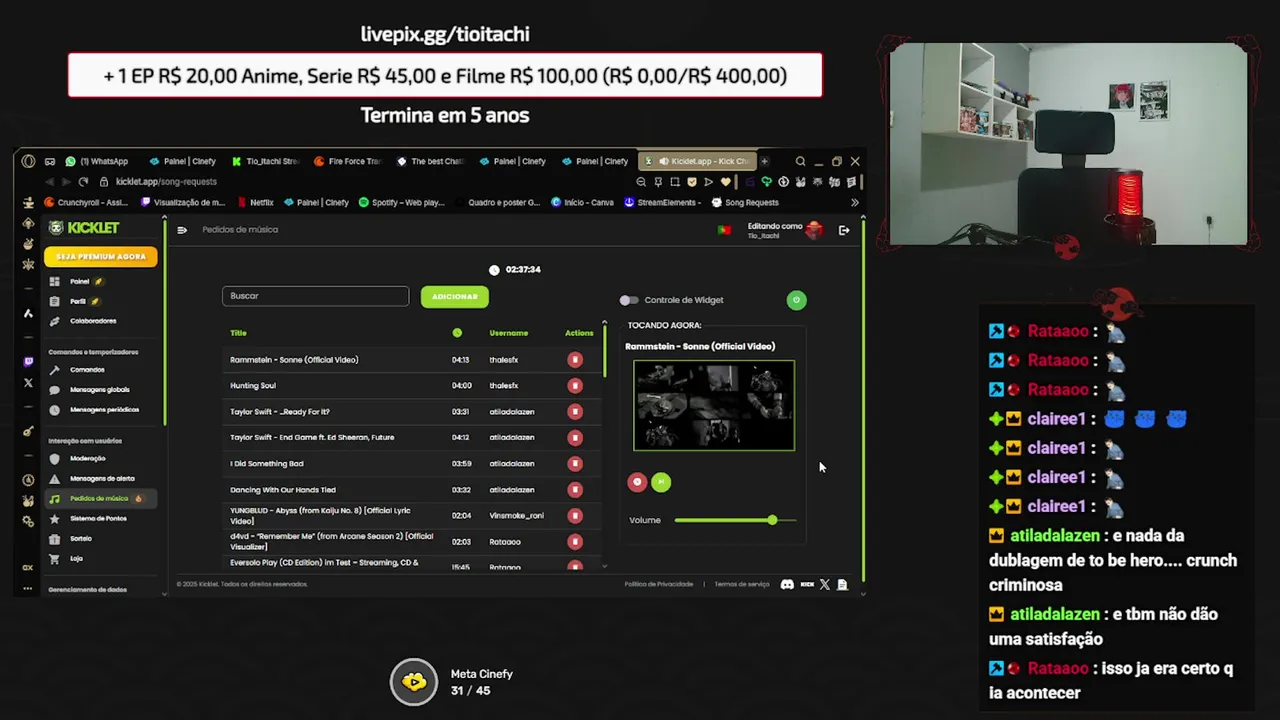
Task: Open Song Requests bookmark
Action: pos(745,202)
